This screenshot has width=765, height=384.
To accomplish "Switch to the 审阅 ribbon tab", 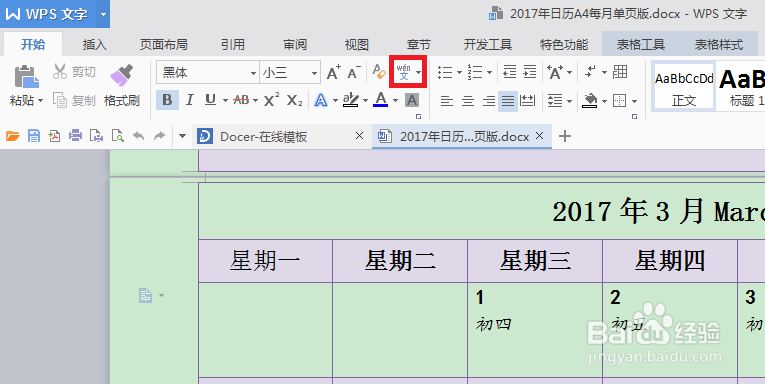I will coord(295,44).
